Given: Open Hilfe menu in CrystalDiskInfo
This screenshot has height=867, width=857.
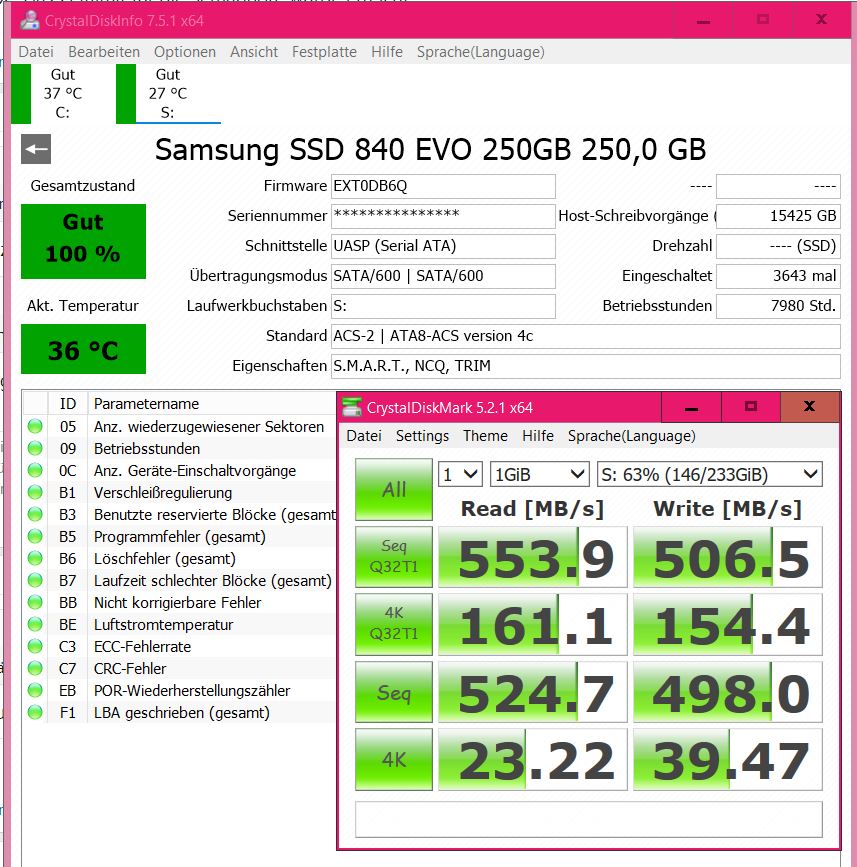Looking at the screenshot, I should [x=386, y=52].
